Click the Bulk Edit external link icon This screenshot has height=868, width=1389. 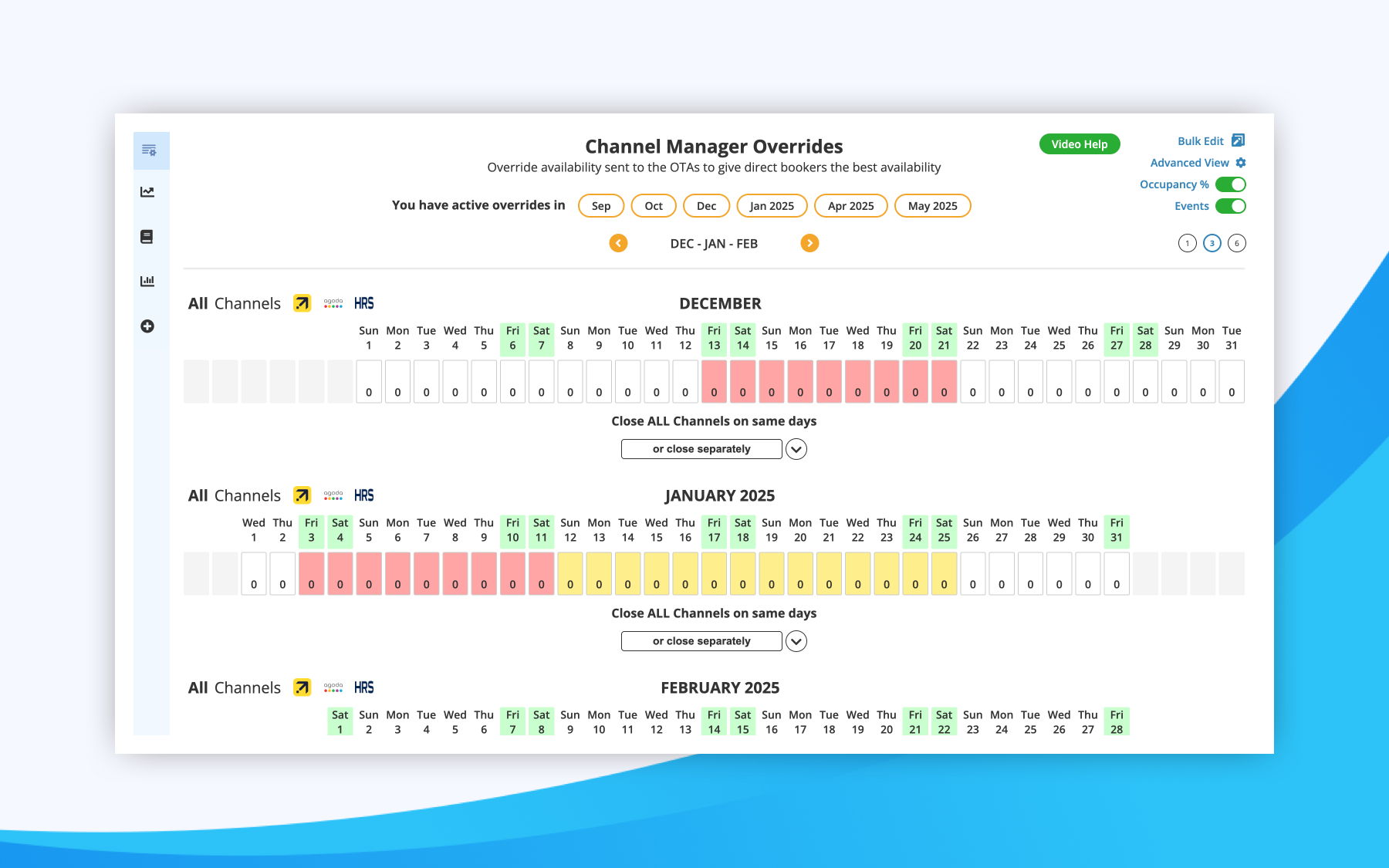coord(1238,140)
